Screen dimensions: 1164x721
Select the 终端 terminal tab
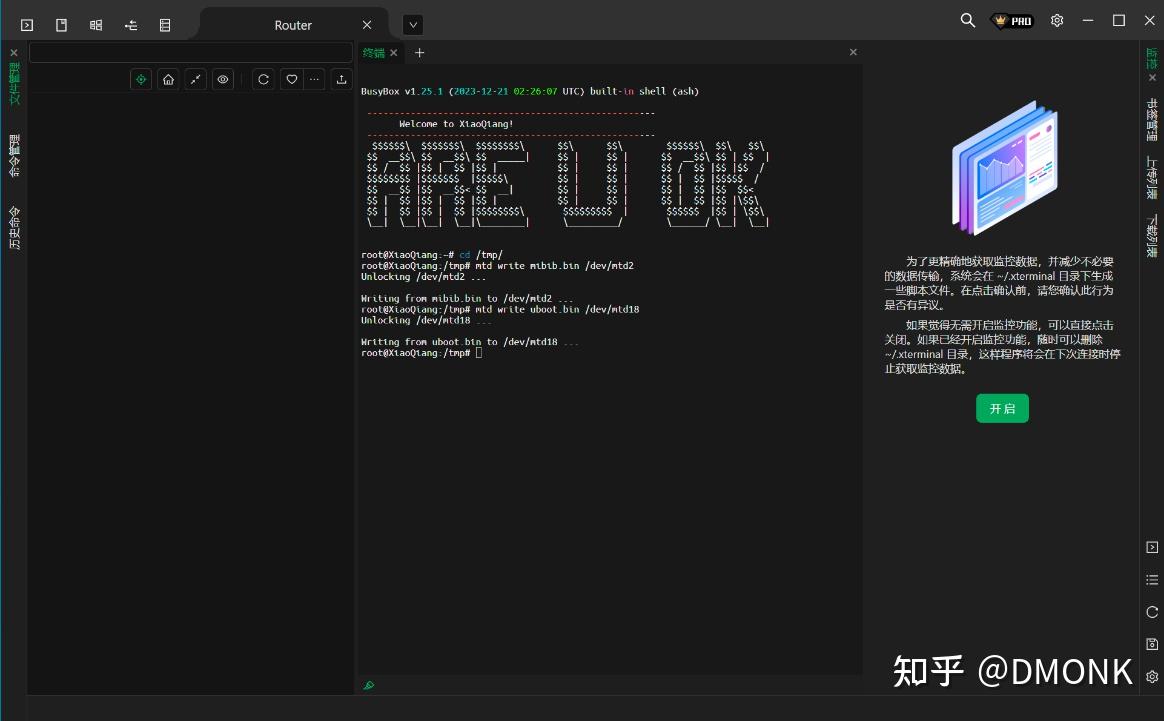click(375, 52)
